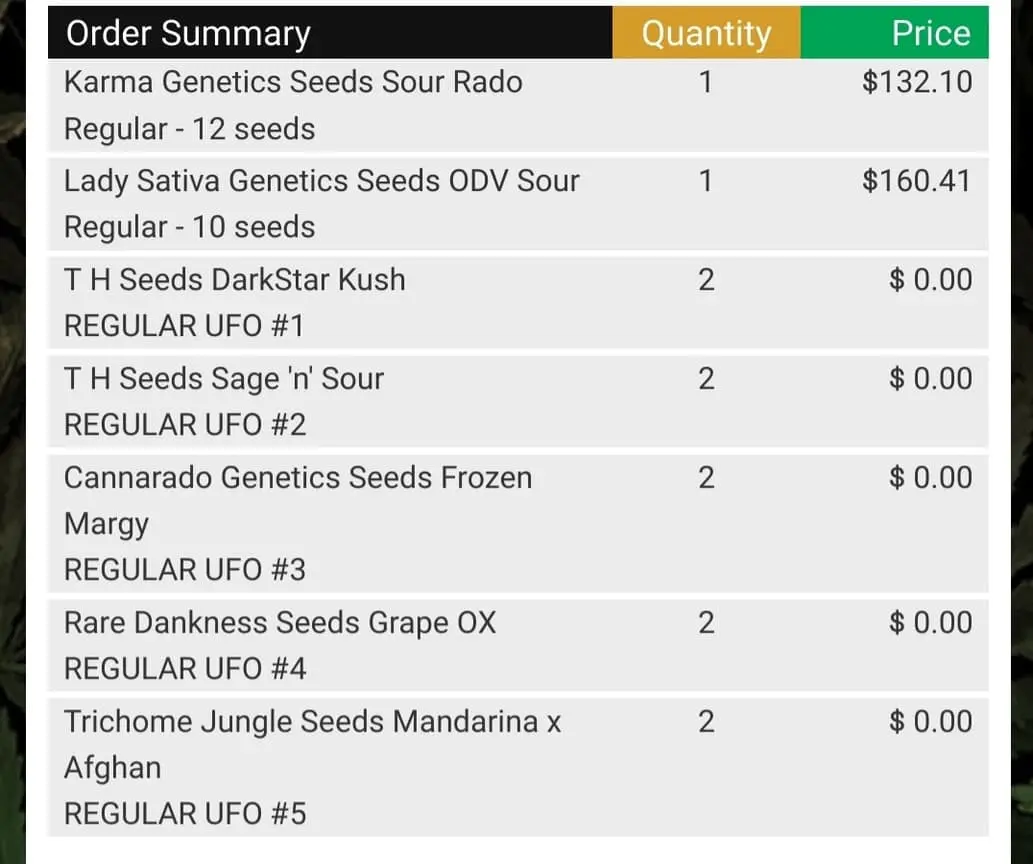
Task: Open T H Seeds Sage 'n' Sour
Action: pos(224,379)
